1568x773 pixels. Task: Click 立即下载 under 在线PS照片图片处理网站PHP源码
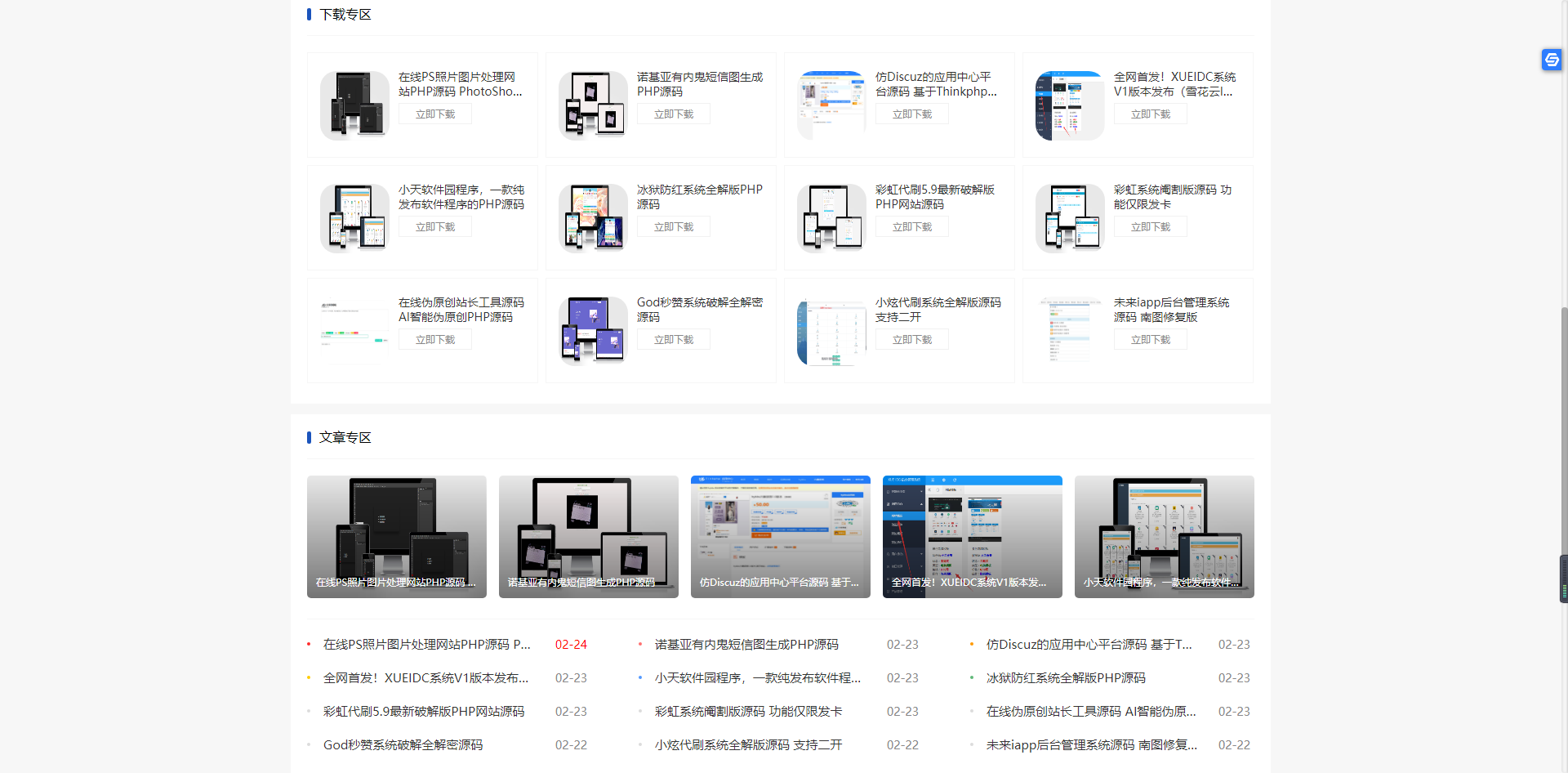[434, 114]
